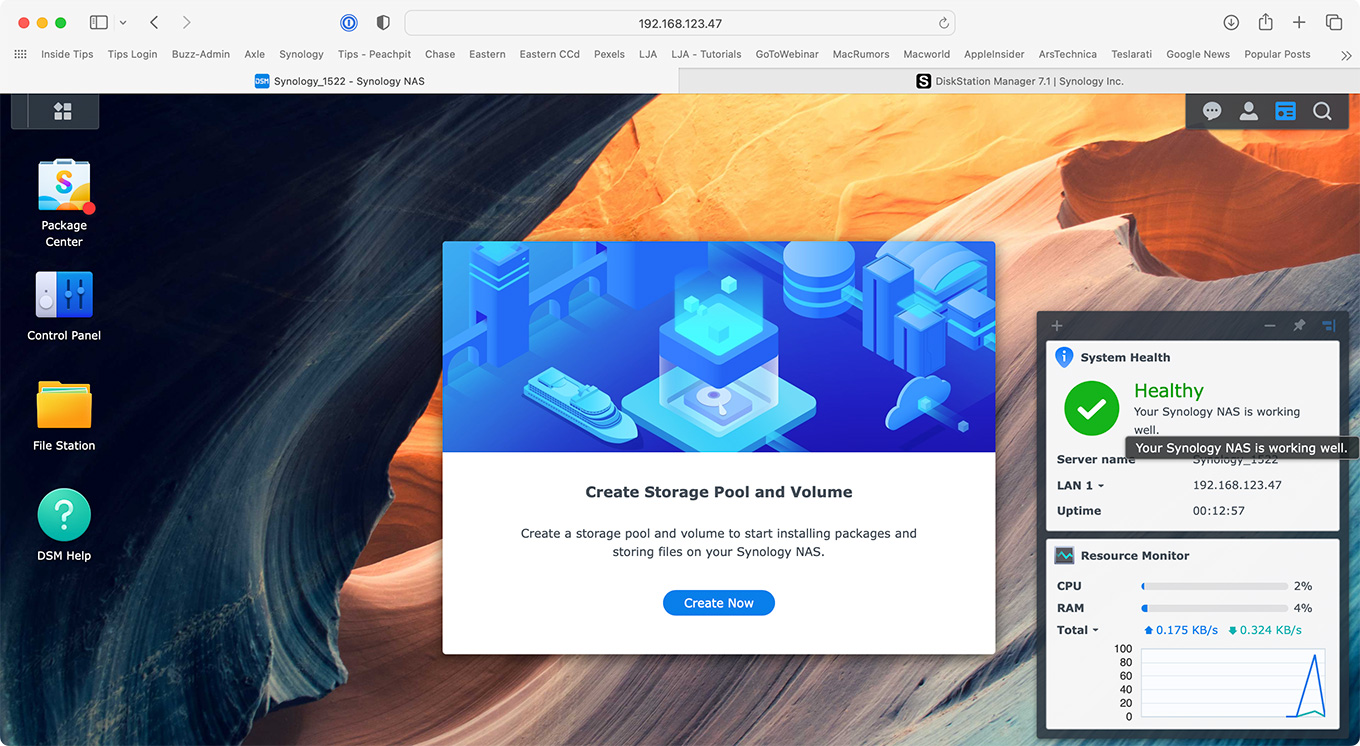Click the Create Now button
Viewport: 1360px width, 746px height.
(x=718, y=603)
